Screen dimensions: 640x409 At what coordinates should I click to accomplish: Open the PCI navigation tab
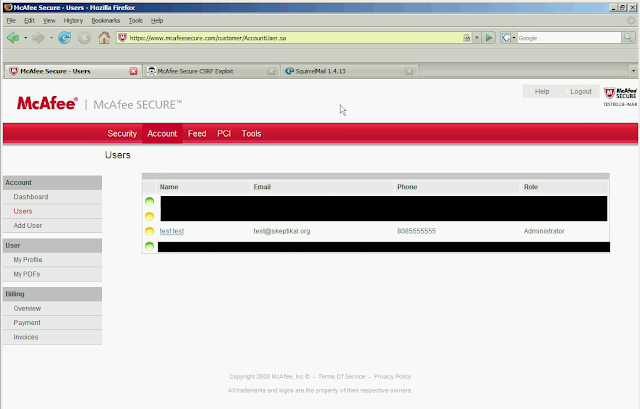pos(224,133)
